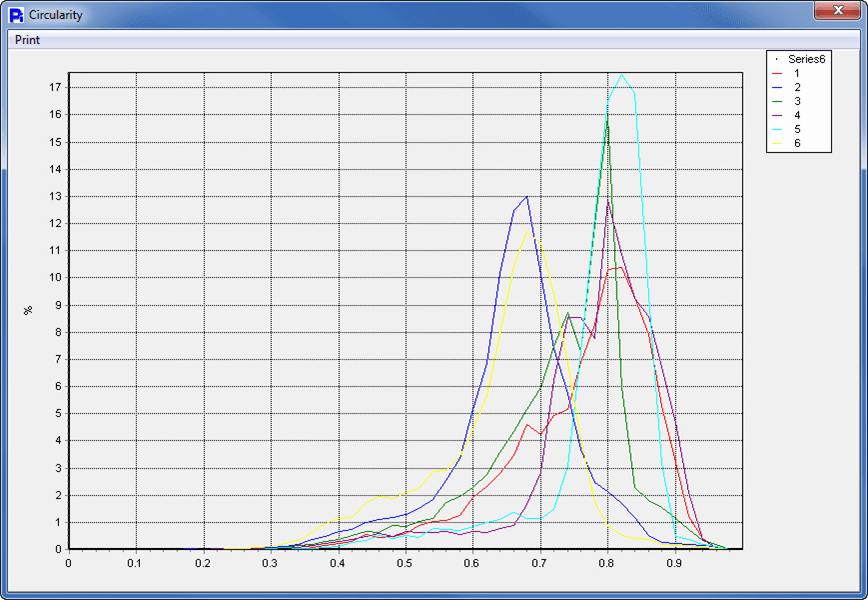Select legend entry 4 purple line
This screenshot has width=868, height=600.
[x=787, y=115]
